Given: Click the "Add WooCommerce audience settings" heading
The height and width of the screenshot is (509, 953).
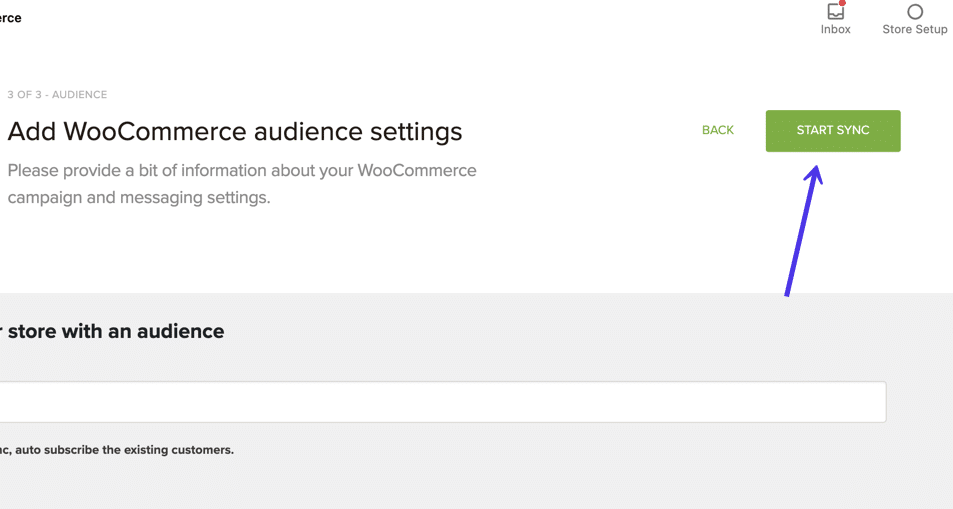Looking at the screenshot, I should (235, 131).
